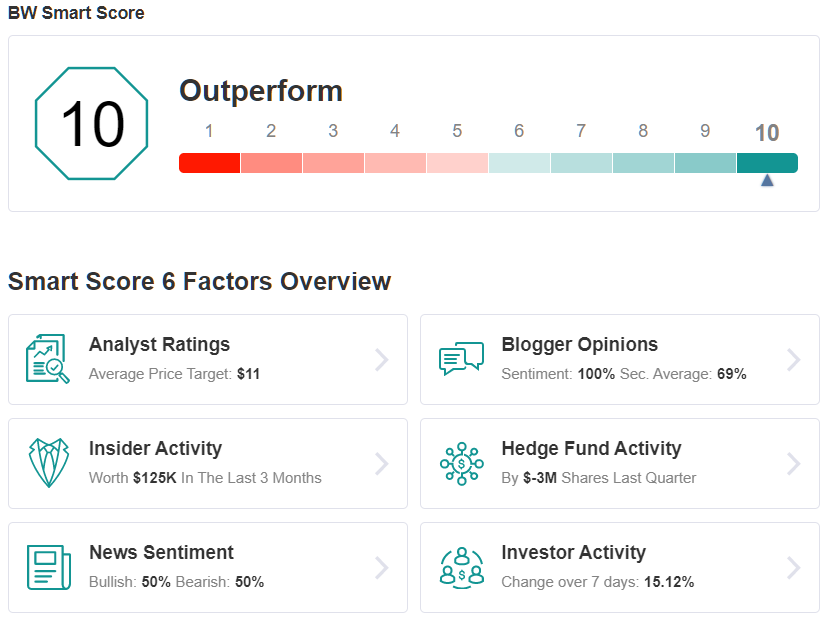Screen dimensions: 829x621
Task: Click the Hedge Fund Activity dollar network icon
Action: click(462, 464)
